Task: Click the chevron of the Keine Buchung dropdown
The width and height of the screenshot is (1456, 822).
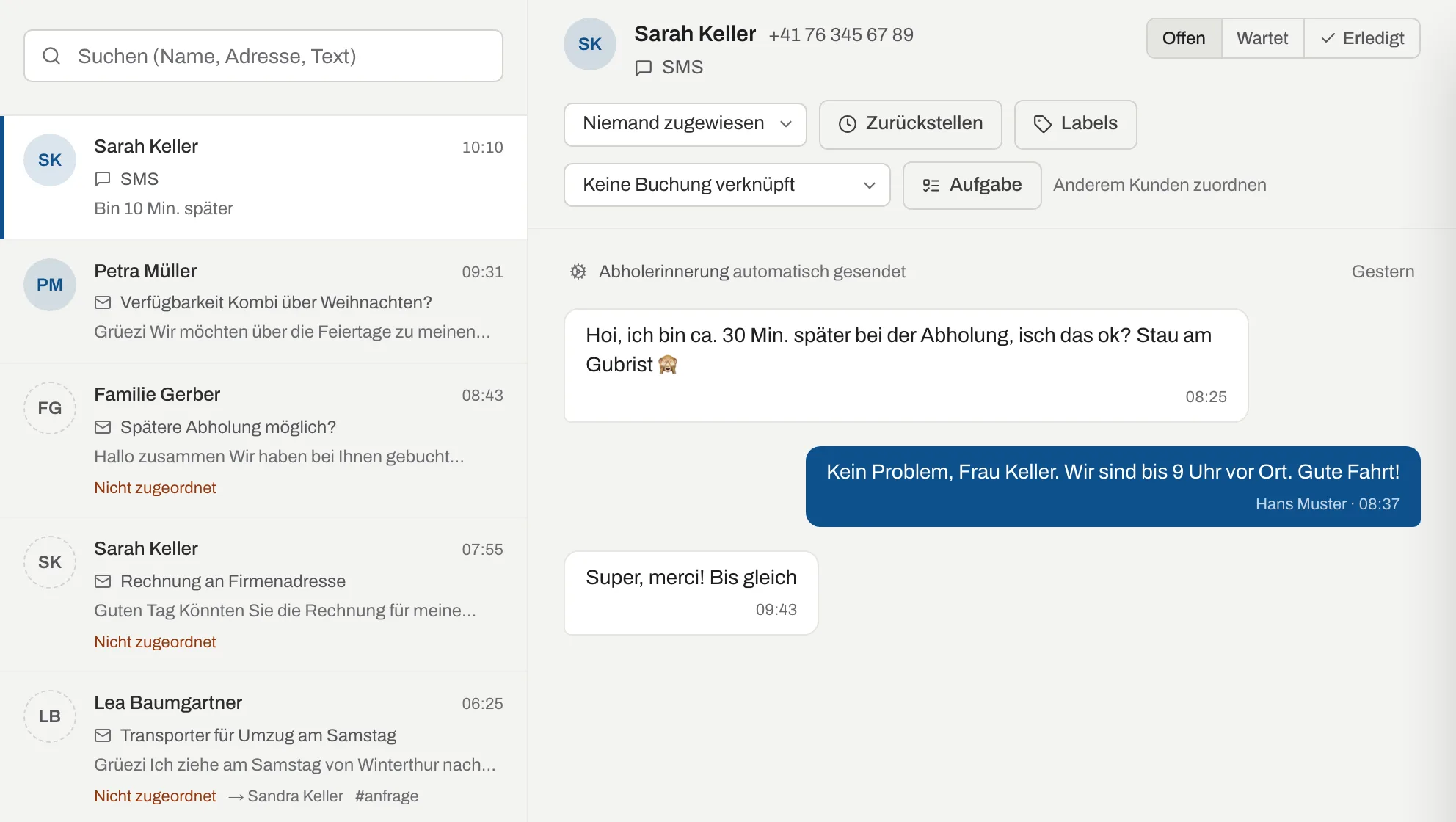Action: pos(870,186)
